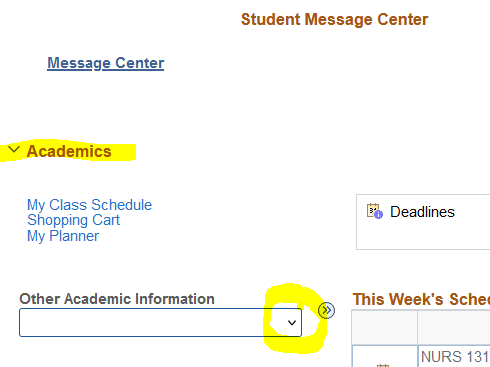
Task: Click the blue info badge on Deadlines icon
Action: (378, 215)
